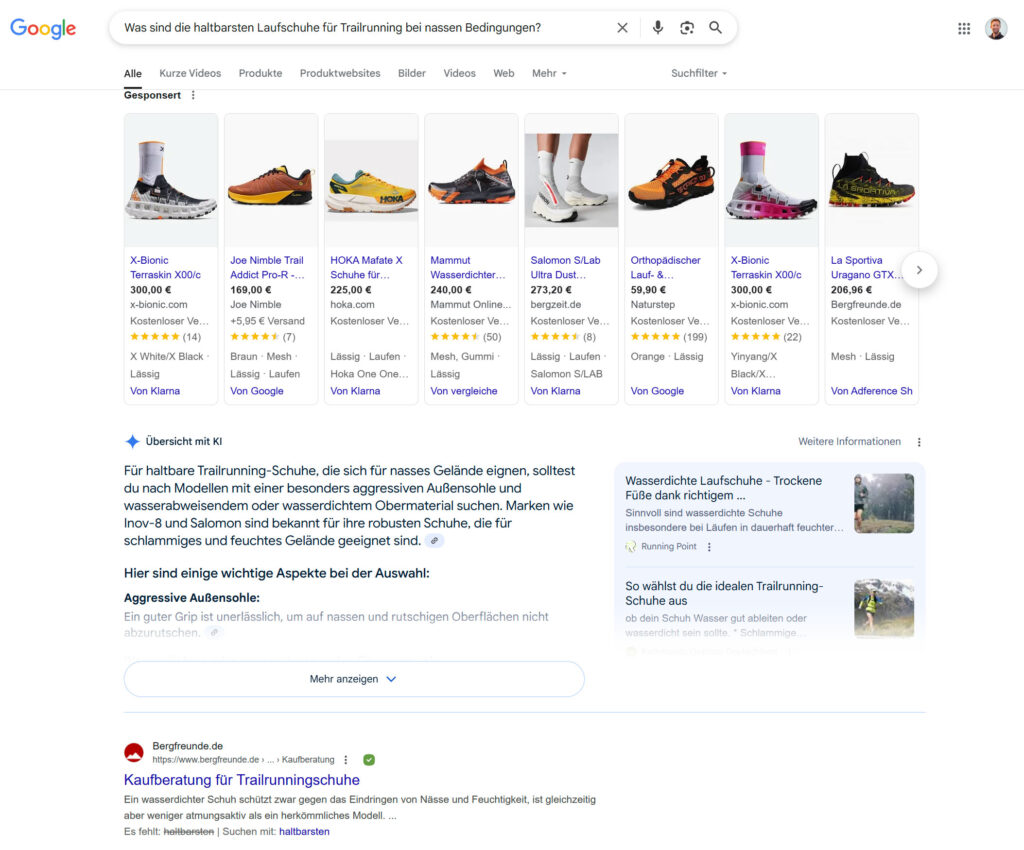Click the green verified badge on Bergfreunde result
The image size is (1024, 850).
369,760
